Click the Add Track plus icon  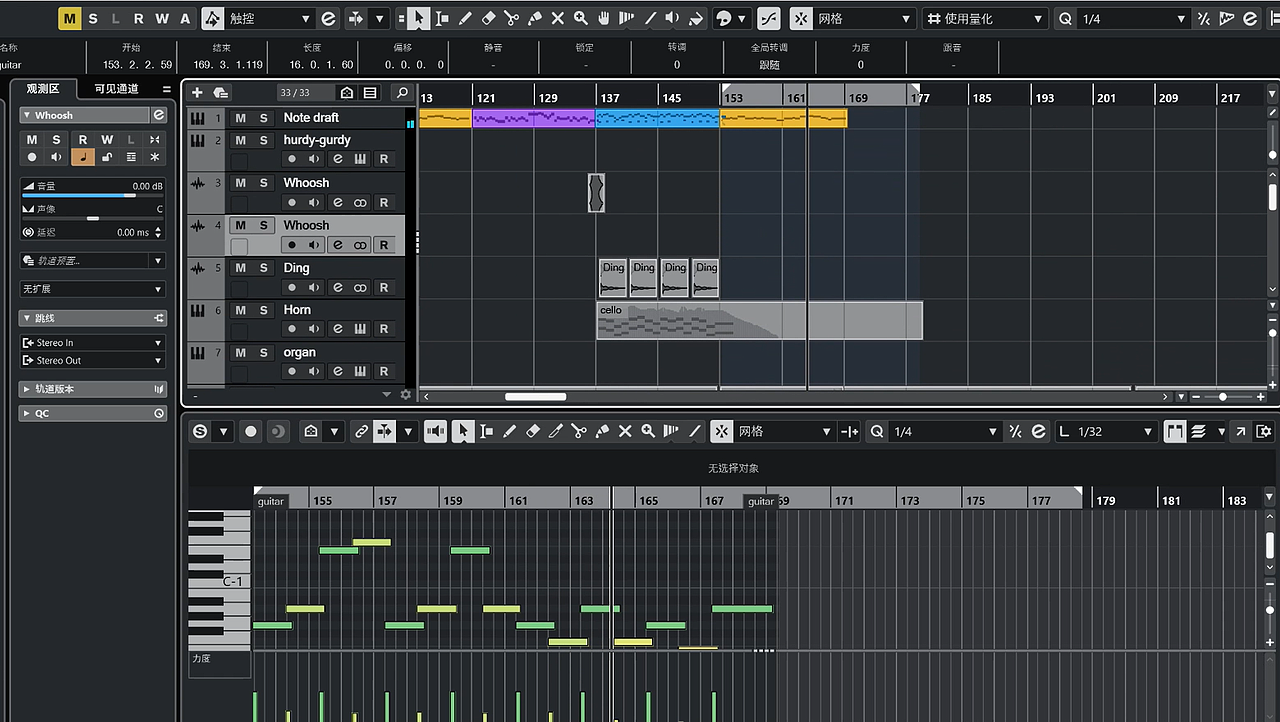point(197,93)
